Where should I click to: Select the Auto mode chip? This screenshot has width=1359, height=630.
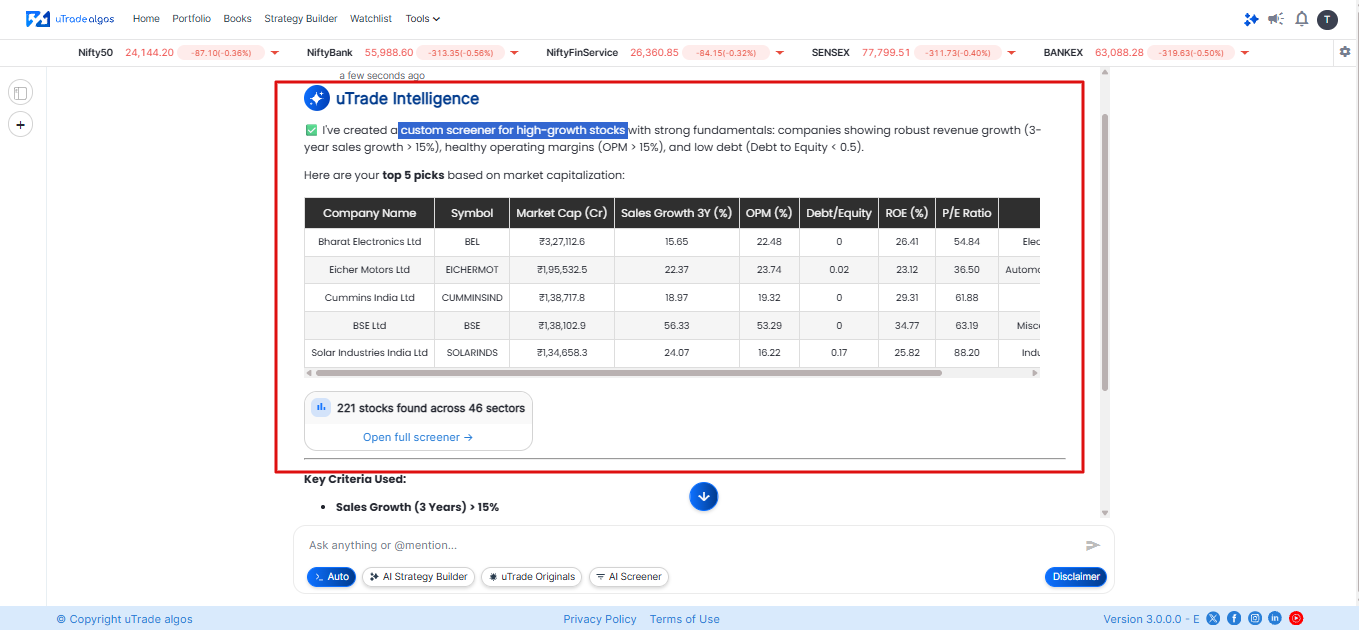tap(331, 576)
